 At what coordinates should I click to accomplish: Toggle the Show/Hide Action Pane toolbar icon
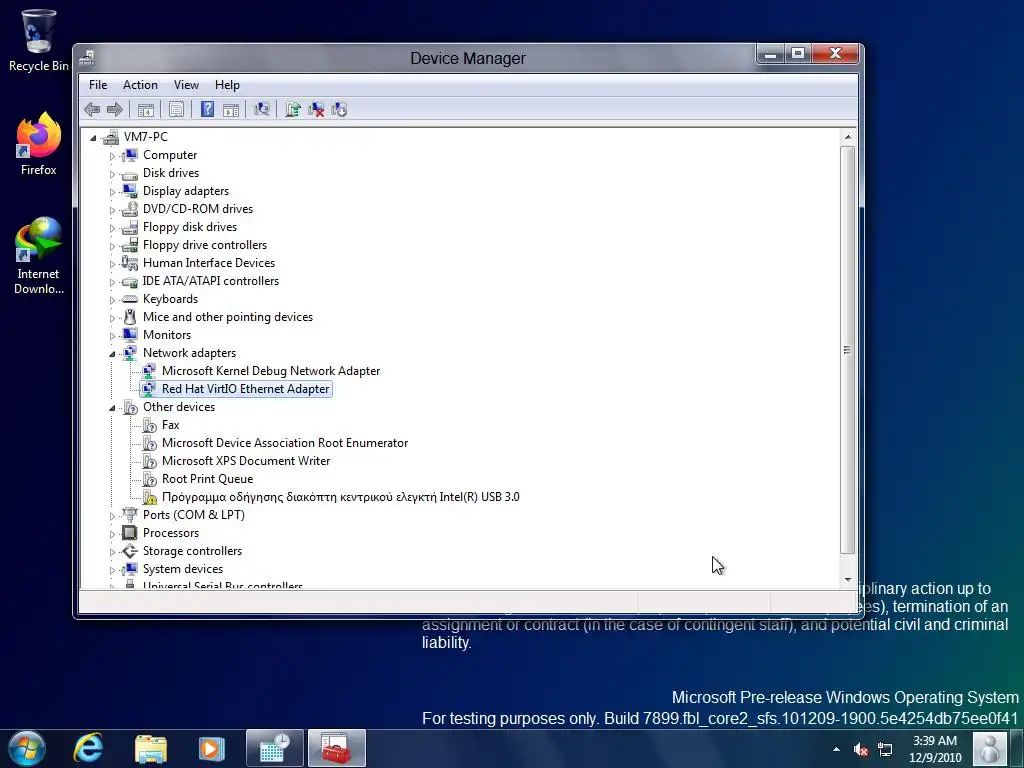click(231, 110)
